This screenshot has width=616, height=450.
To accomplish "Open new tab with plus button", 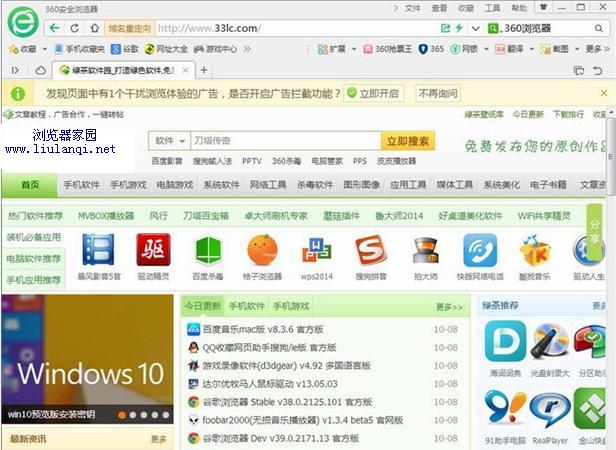I will click(x=204, y=70).
